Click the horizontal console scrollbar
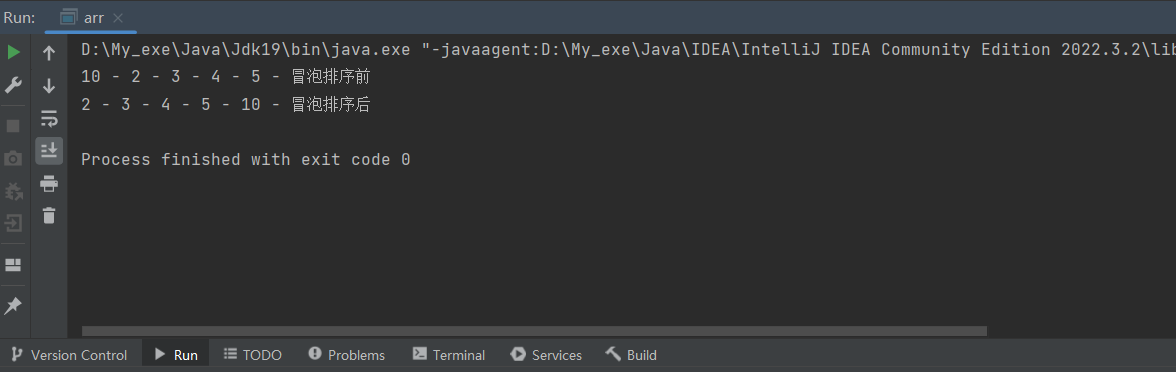 point(534,331)
